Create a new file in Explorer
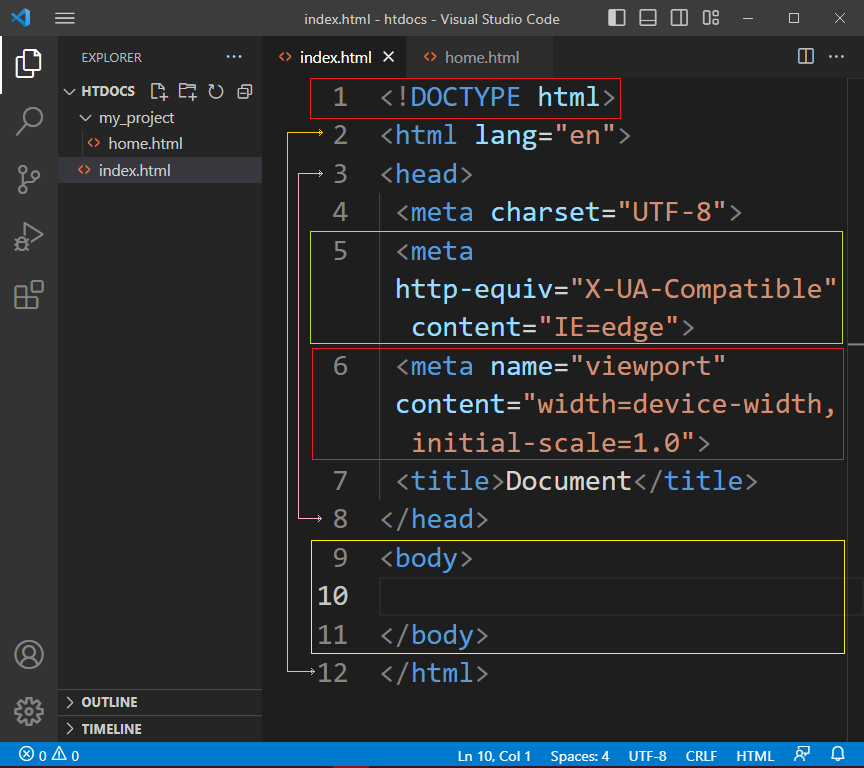864x768 pixels. coord(158,91)
